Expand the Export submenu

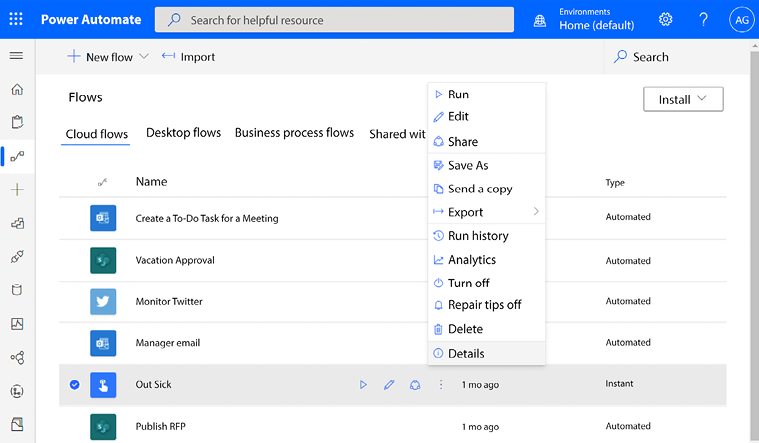tap(536, 212)
